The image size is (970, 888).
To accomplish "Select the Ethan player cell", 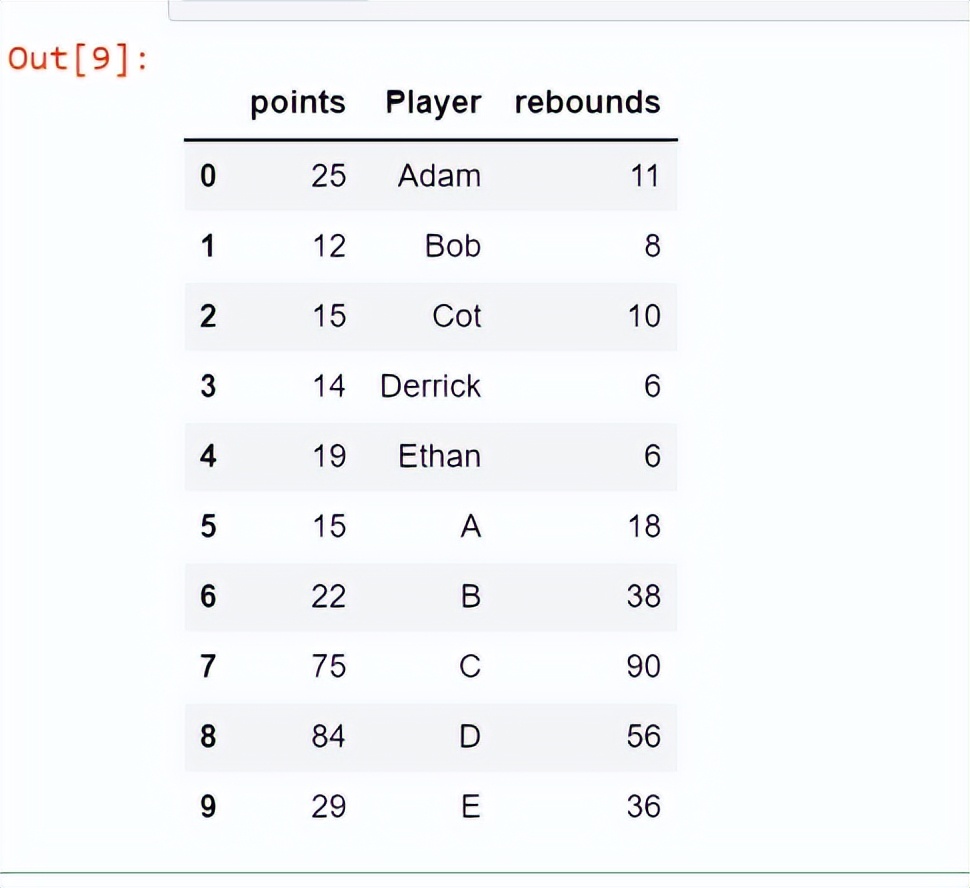I will point(439,456).
